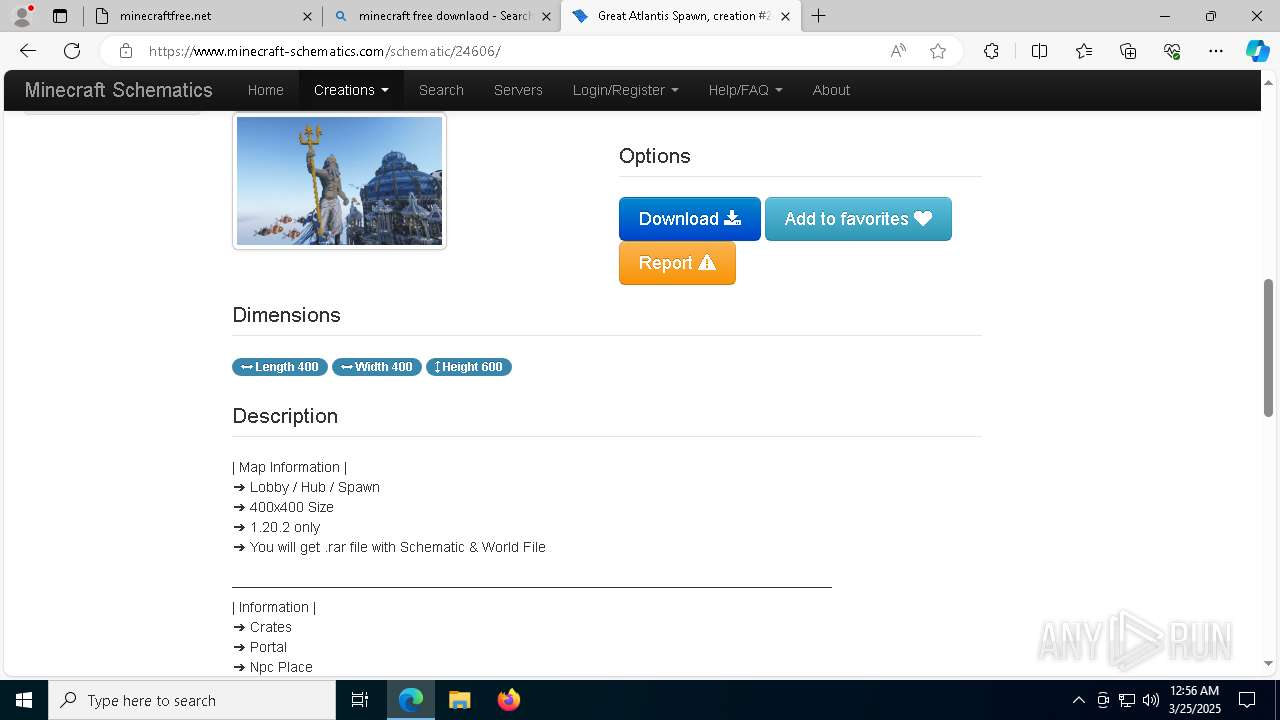Click the address bar URL
This screenshot has width=1280, height=720.
(x=325, y=51)
